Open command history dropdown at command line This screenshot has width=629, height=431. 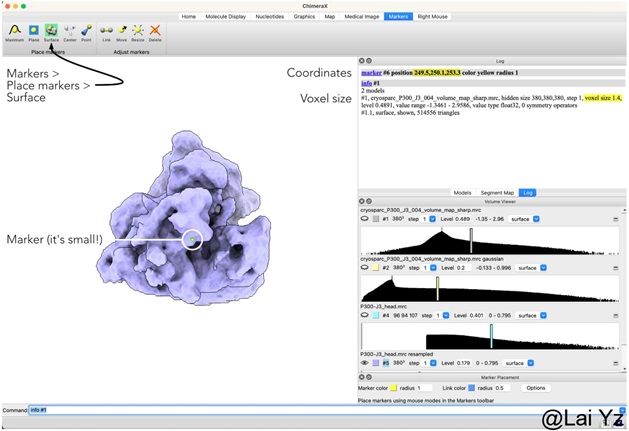click(x=622, y=410)
